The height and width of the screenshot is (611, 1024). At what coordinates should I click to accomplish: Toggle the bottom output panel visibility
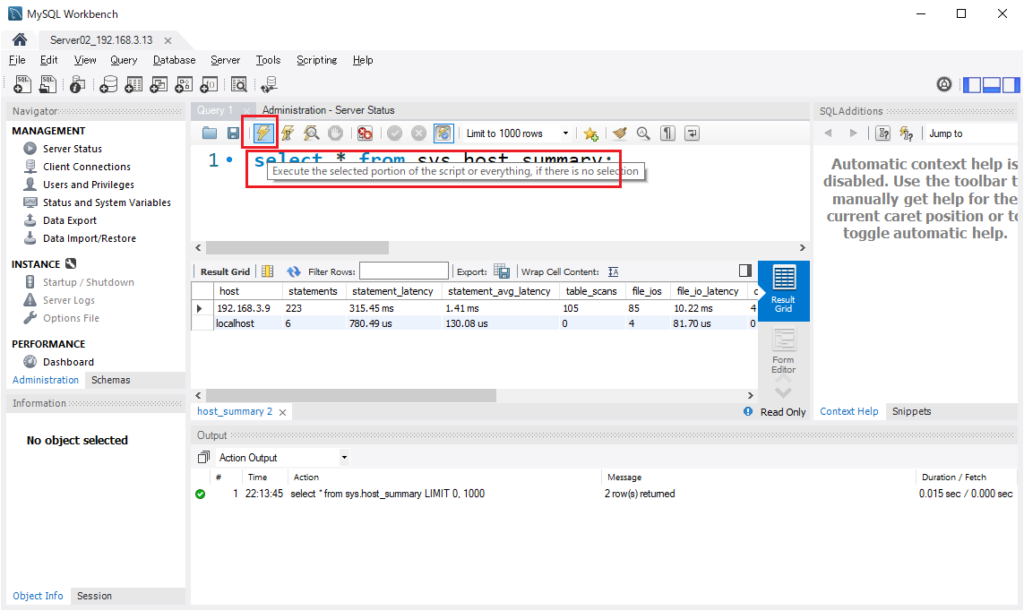tap(991, 85)
